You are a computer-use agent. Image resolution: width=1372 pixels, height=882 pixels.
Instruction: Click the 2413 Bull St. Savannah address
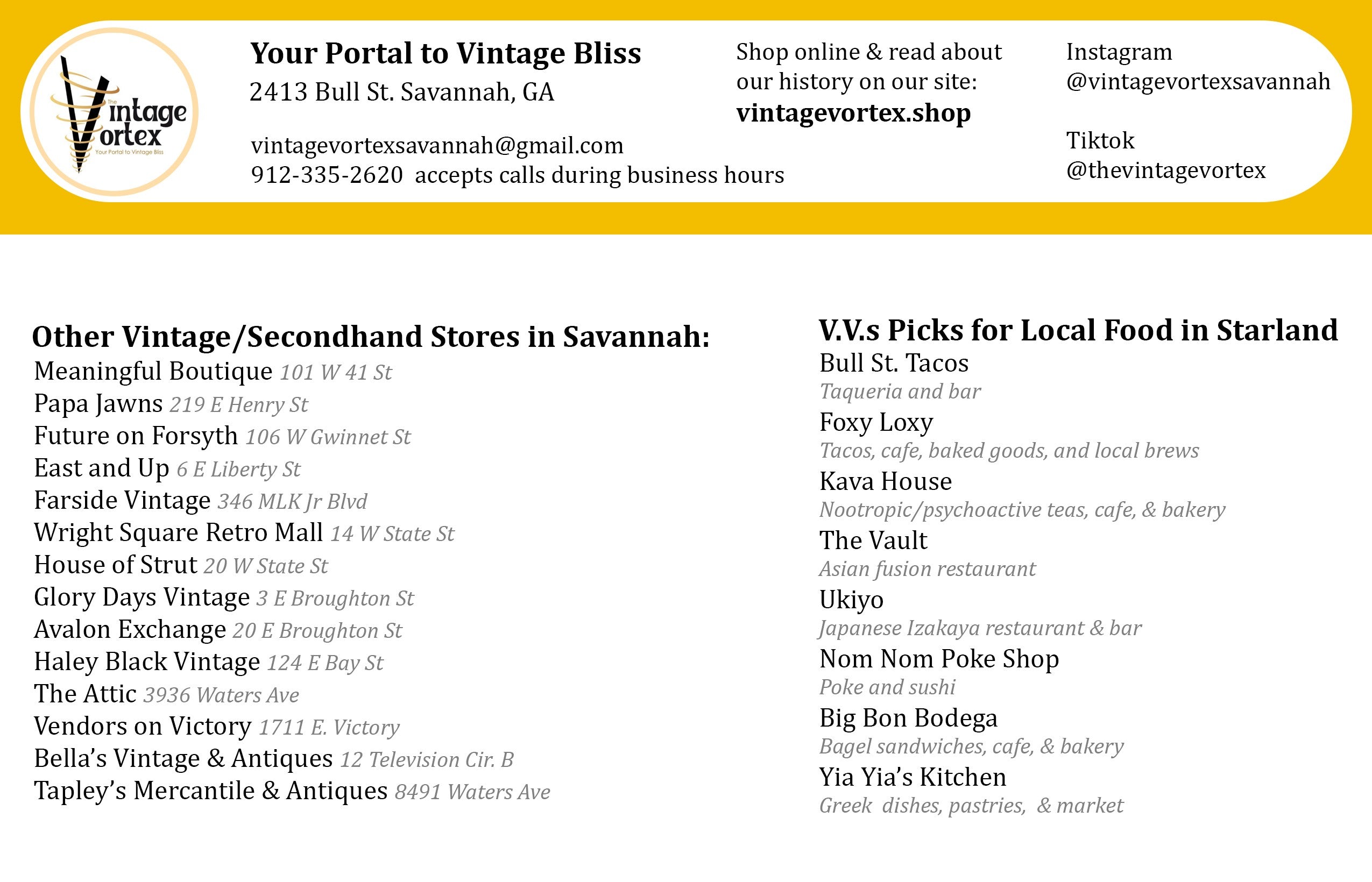pos(401,91)
